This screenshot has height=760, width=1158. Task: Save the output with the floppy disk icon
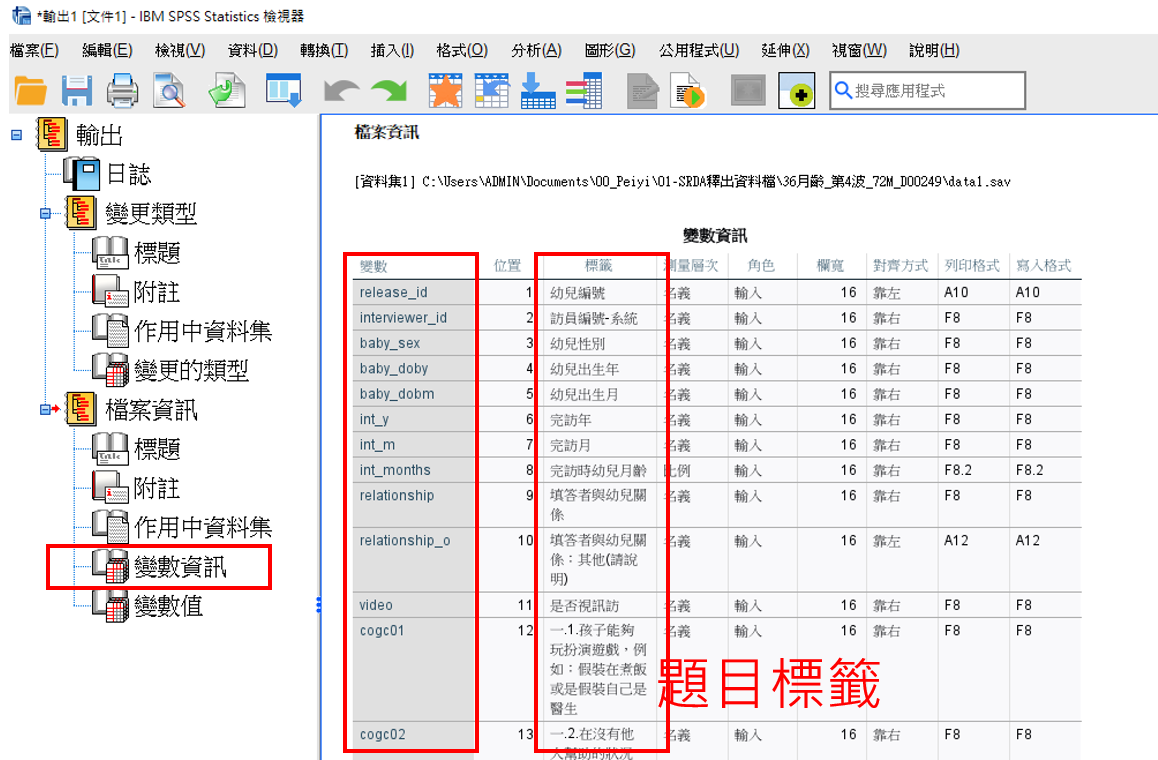pyautogui.click(x=77, y=91)
